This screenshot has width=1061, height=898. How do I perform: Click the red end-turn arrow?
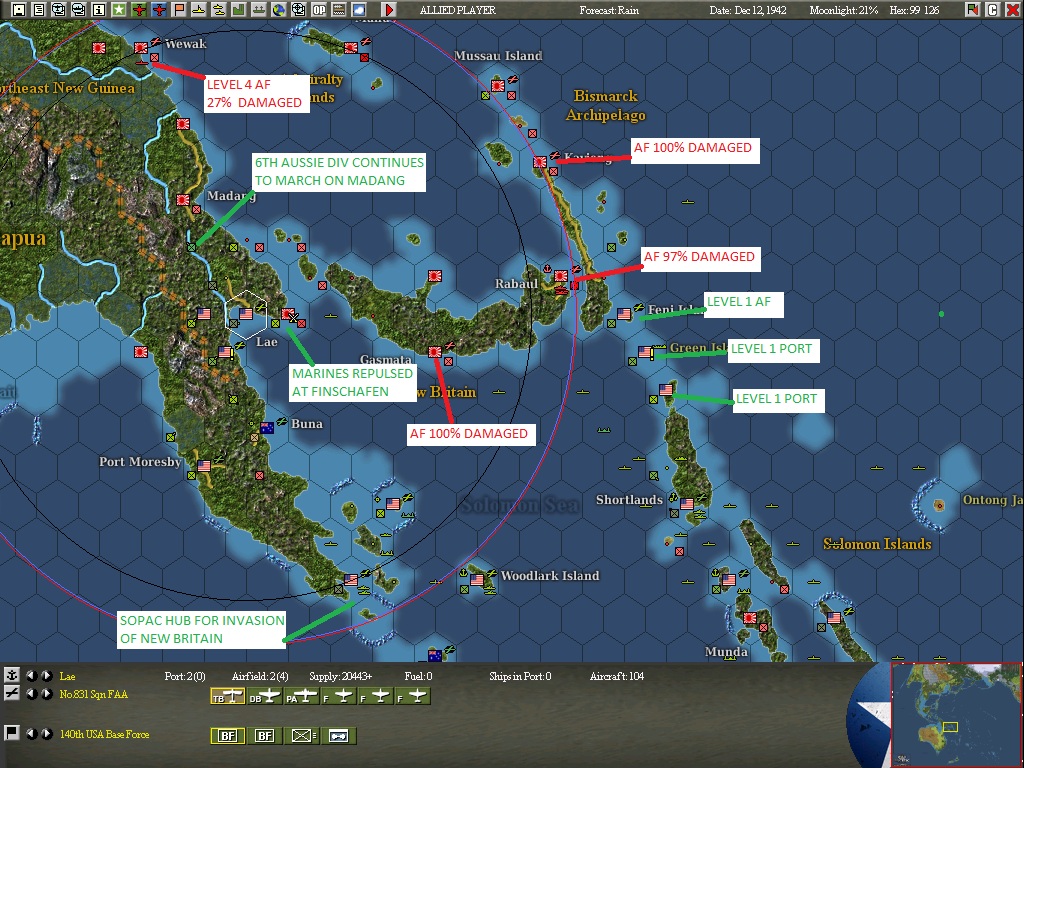pos(388,9)
